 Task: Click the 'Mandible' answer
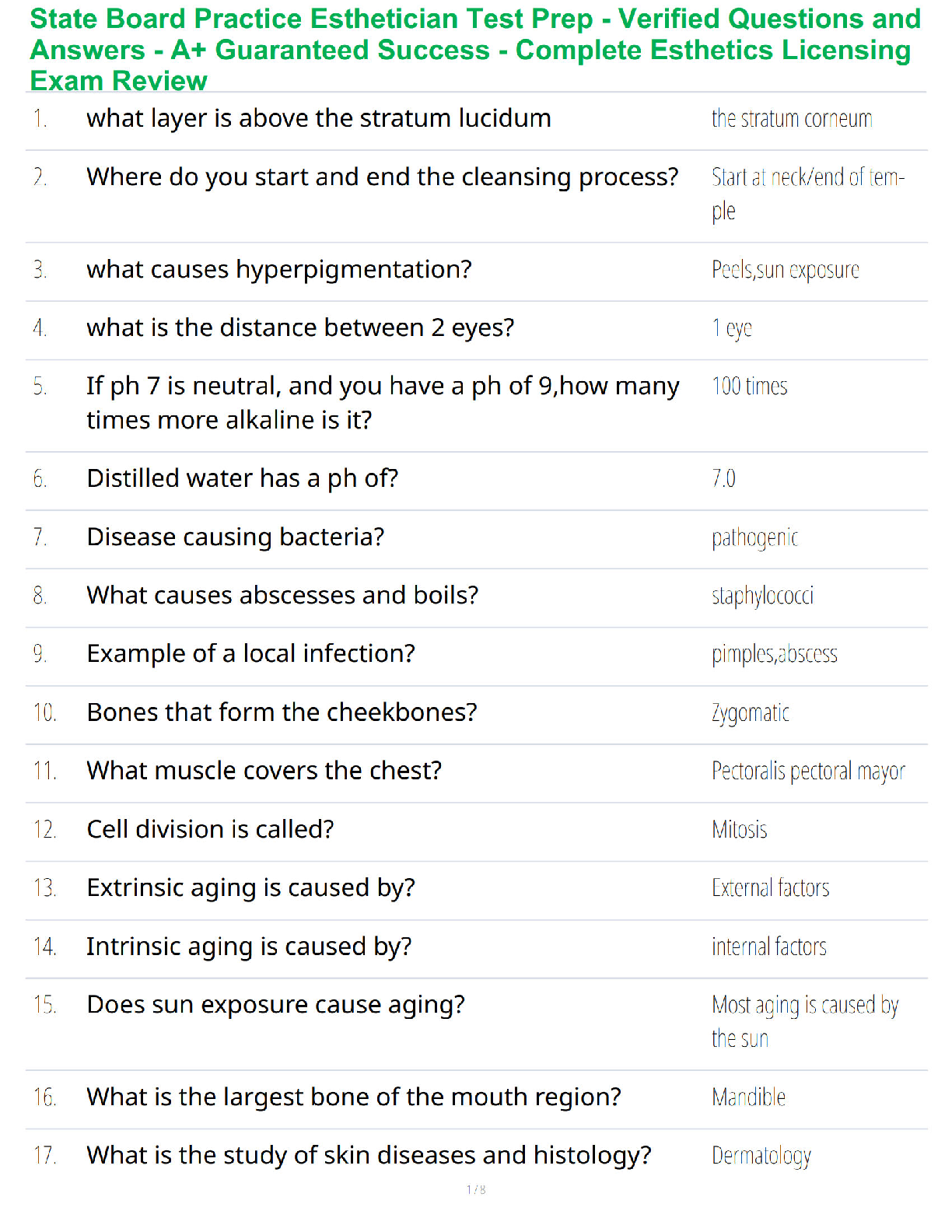[748, 1097]
